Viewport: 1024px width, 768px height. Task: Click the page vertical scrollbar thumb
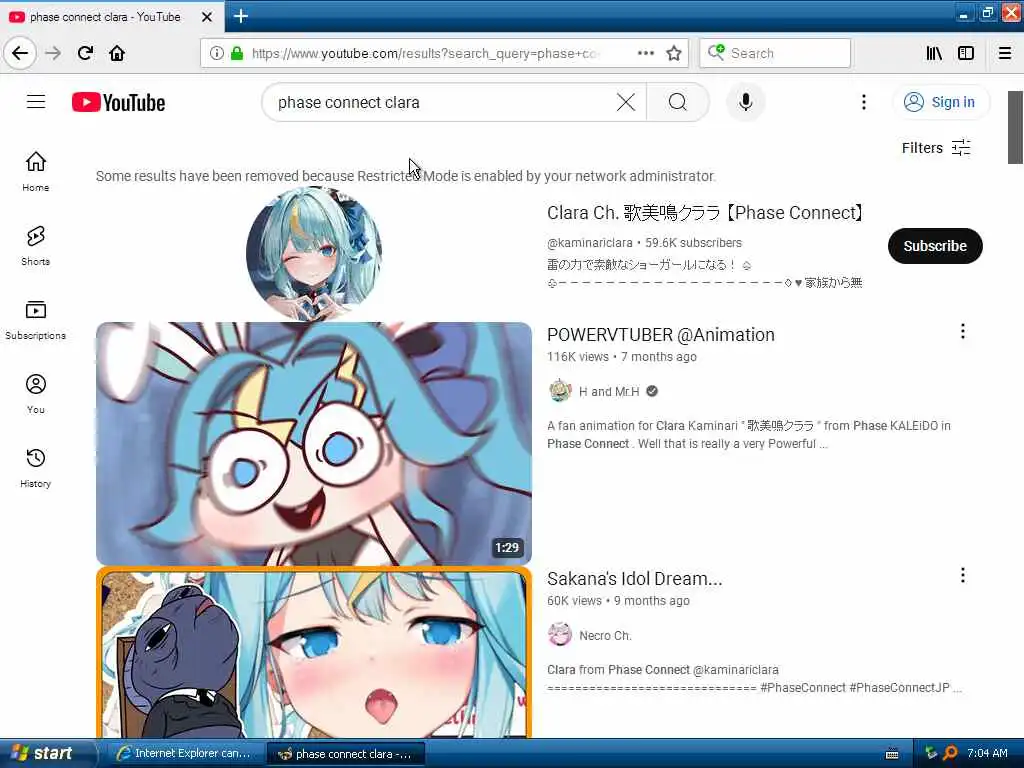1015,127
